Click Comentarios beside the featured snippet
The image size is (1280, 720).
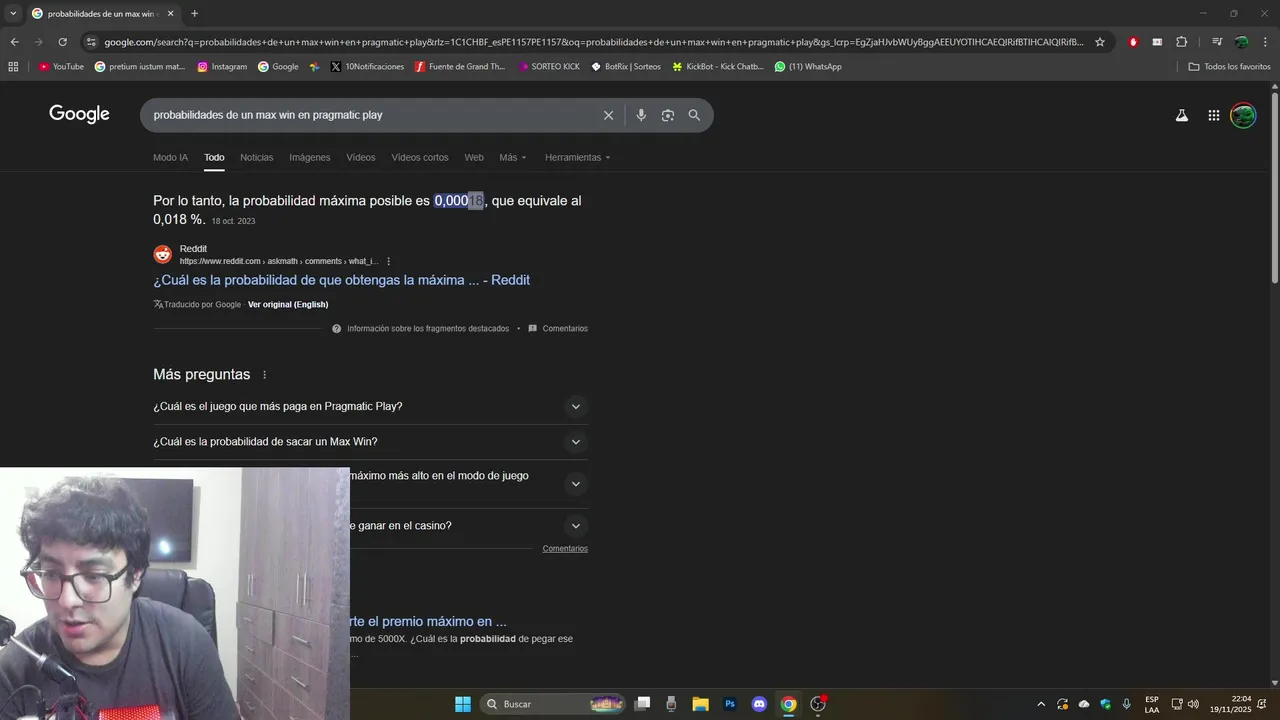click(558, 329)
